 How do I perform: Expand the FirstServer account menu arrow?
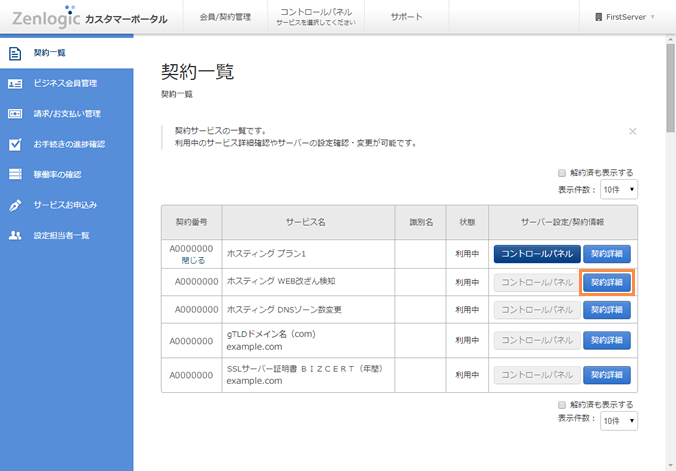(653, 17)
